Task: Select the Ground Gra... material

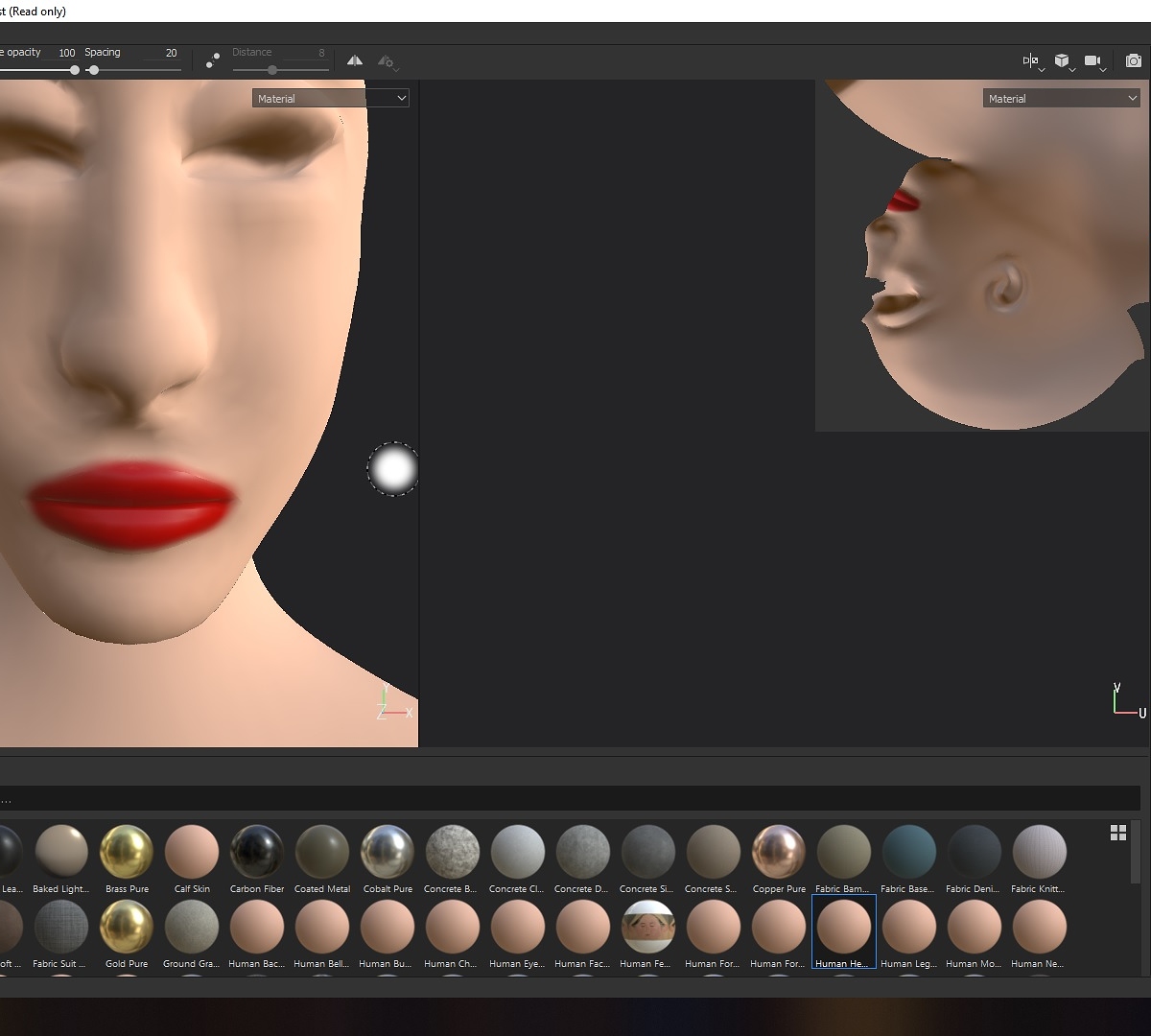Action: [192, 934]
